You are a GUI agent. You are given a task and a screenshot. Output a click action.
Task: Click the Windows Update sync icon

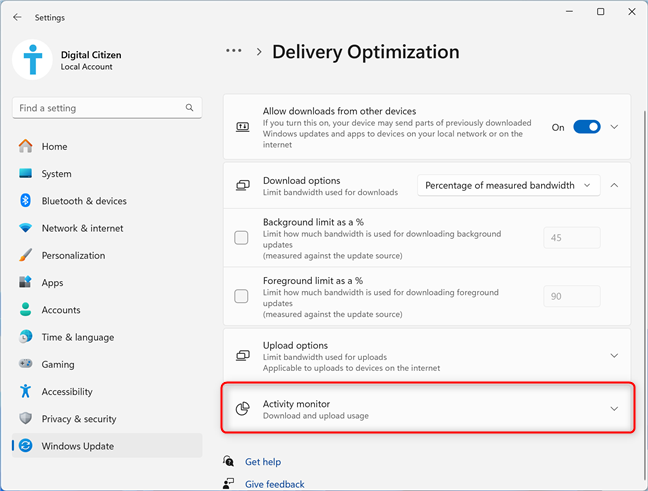pyautogui.click(x=26, y=446)
